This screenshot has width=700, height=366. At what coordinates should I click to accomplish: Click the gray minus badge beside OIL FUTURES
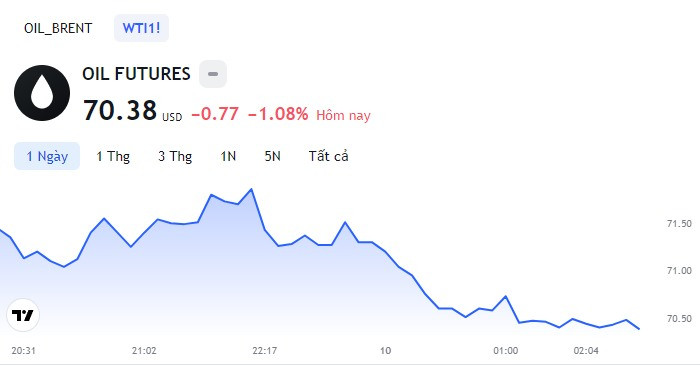coord(213,74)
